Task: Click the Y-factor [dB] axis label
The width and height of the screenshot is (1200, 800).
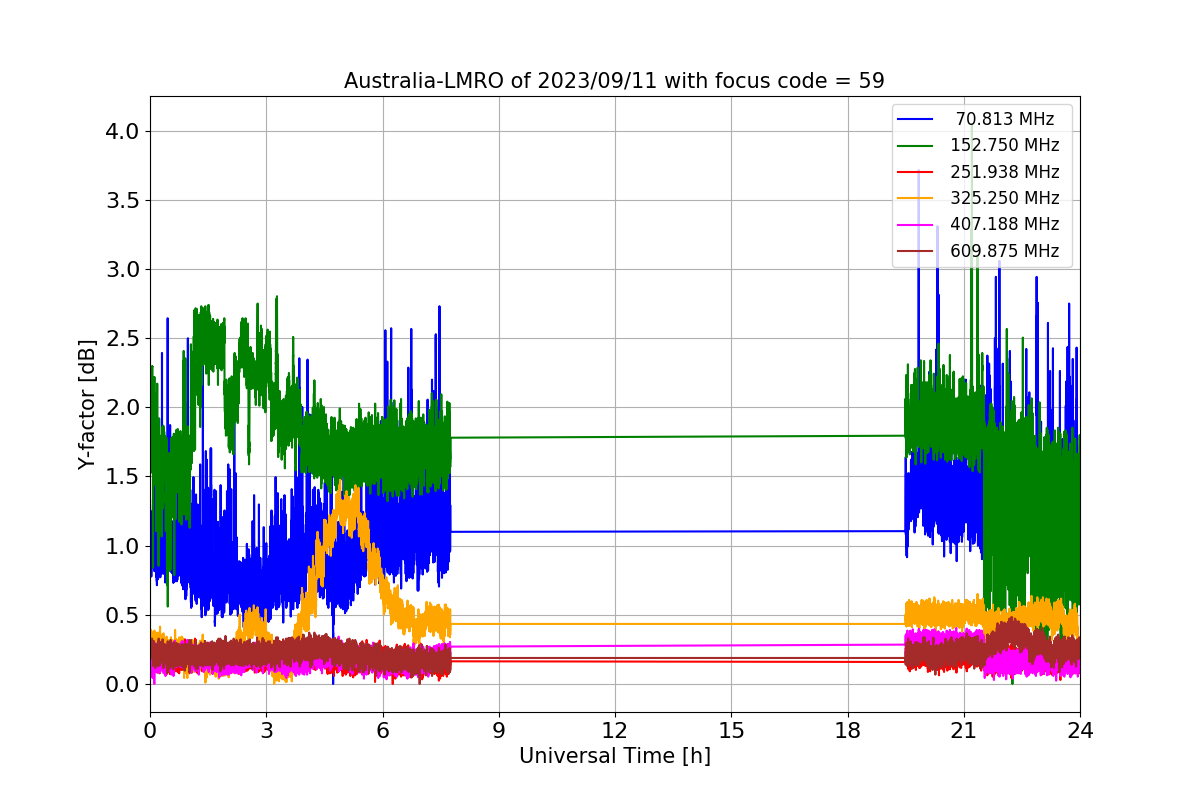Action: (x=87, y=404)
